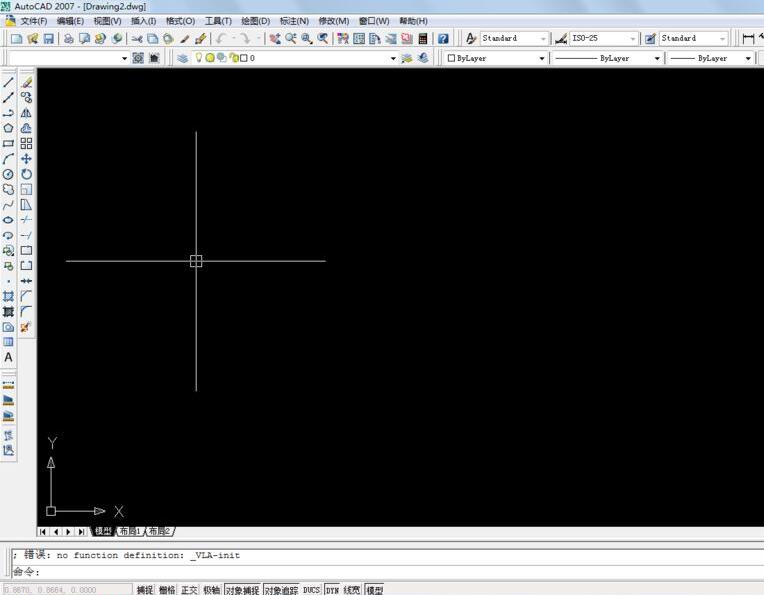Select the Move tool
The width and height of the screenshot is (764, 595).
tap(26, 159)
